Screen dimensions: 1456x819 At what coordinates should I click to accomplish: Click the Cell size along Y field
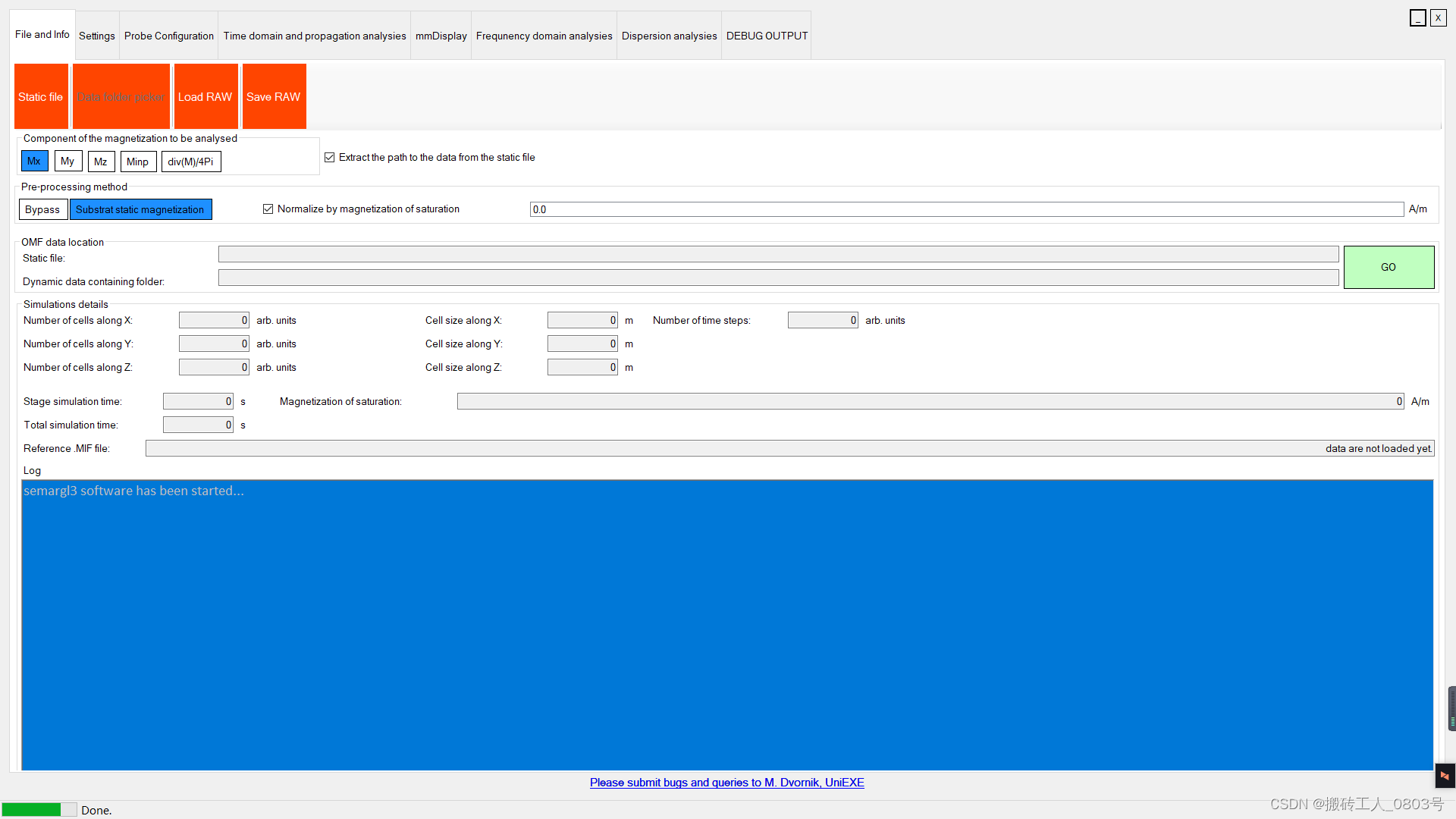(x=582, y=344)
